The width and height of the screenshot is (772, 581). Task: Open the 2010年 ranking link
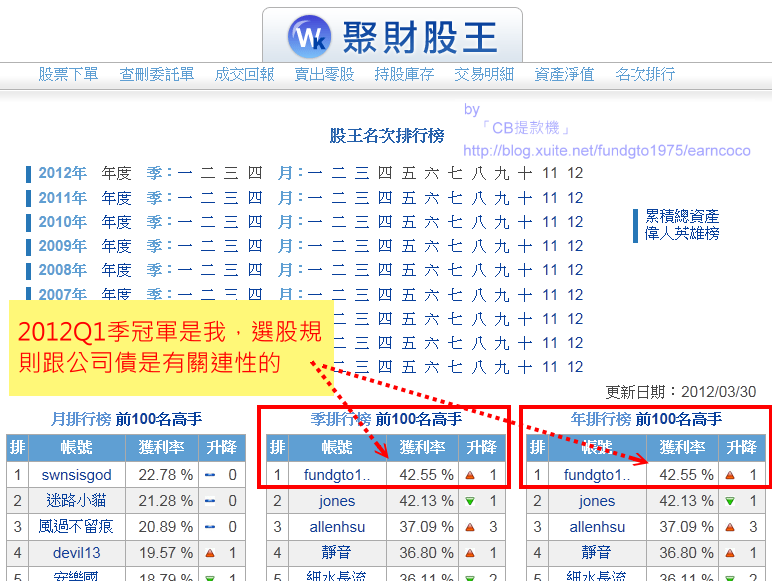pos(63,222)
